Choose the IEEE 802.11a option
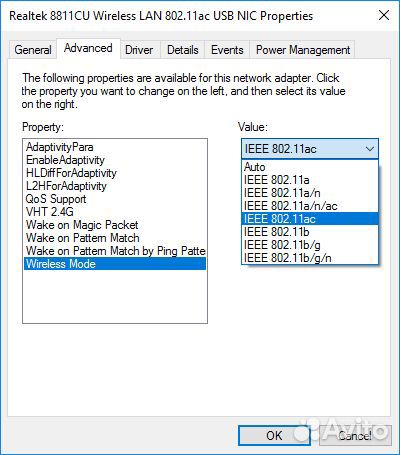400x455 pixels. (310, 180)
